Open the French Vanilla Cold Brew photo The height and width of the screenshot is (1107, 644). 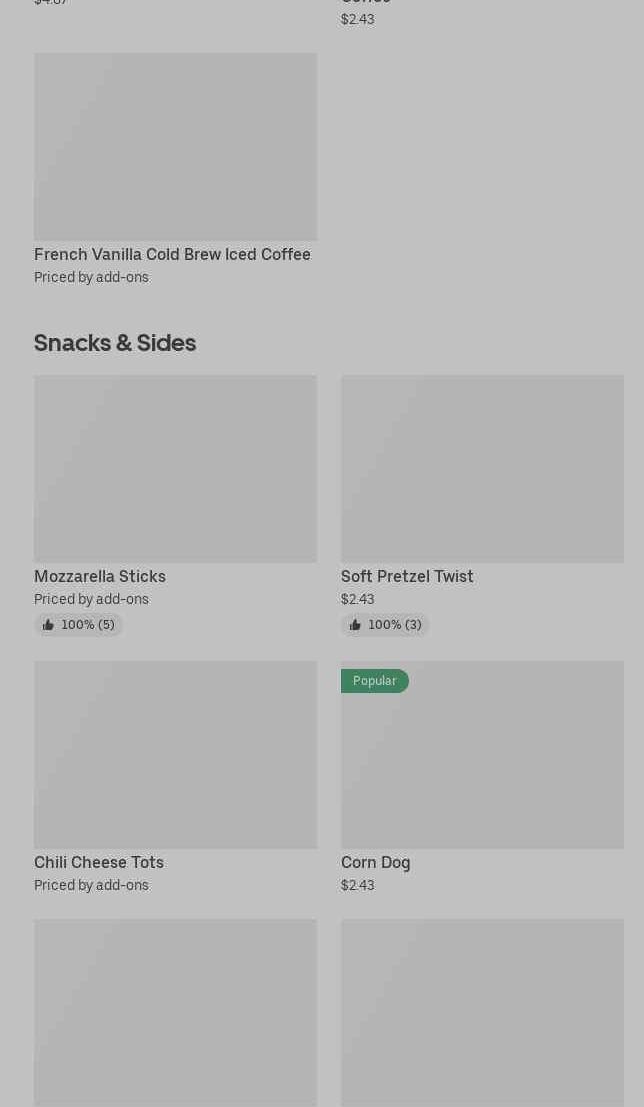click(x=175, y=146)
